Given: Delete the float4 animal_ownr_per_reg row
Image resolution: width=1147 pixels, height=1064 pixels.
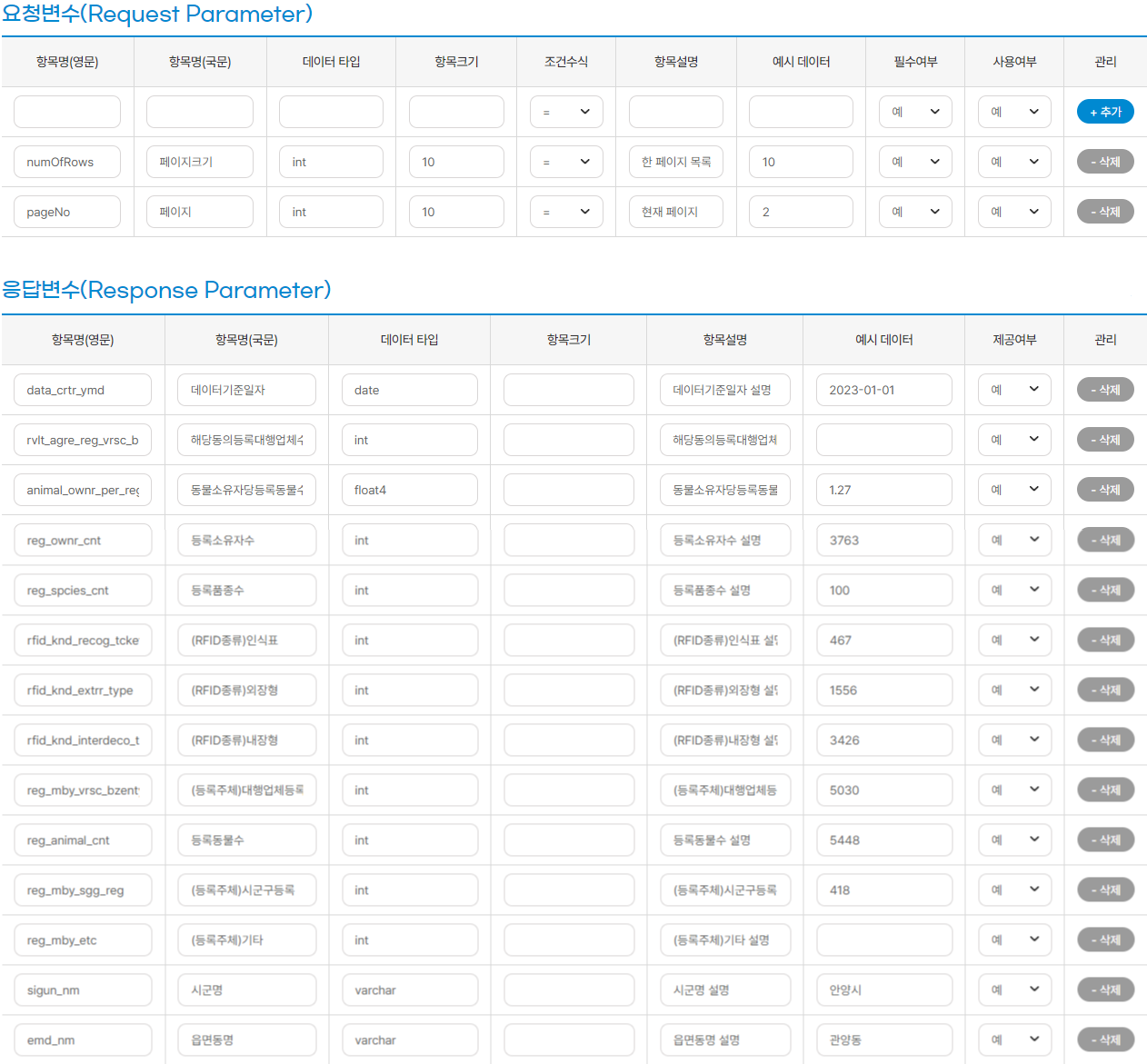Looking at the screenshot, I should pyautogui.click(x=1105, y=490).
